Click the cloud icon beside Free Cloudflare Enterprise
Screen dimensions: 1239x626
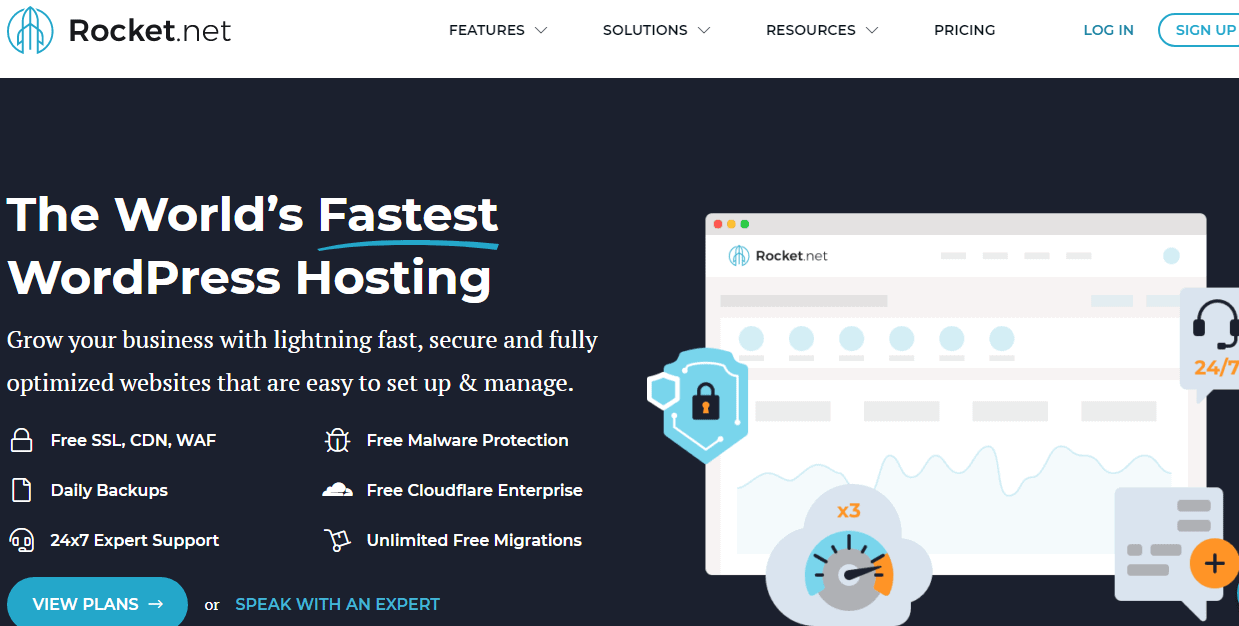click(337, 490)
